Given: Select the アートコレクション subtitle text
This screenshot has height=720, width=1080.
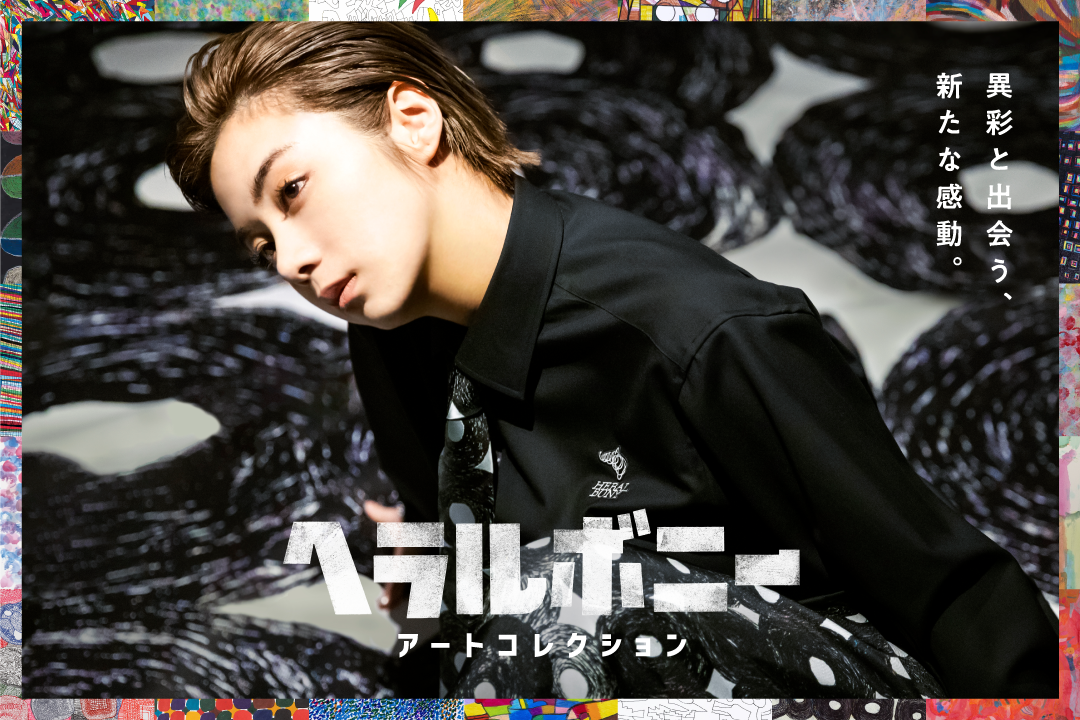Looking at the screenshot, I should click(542, 646).
